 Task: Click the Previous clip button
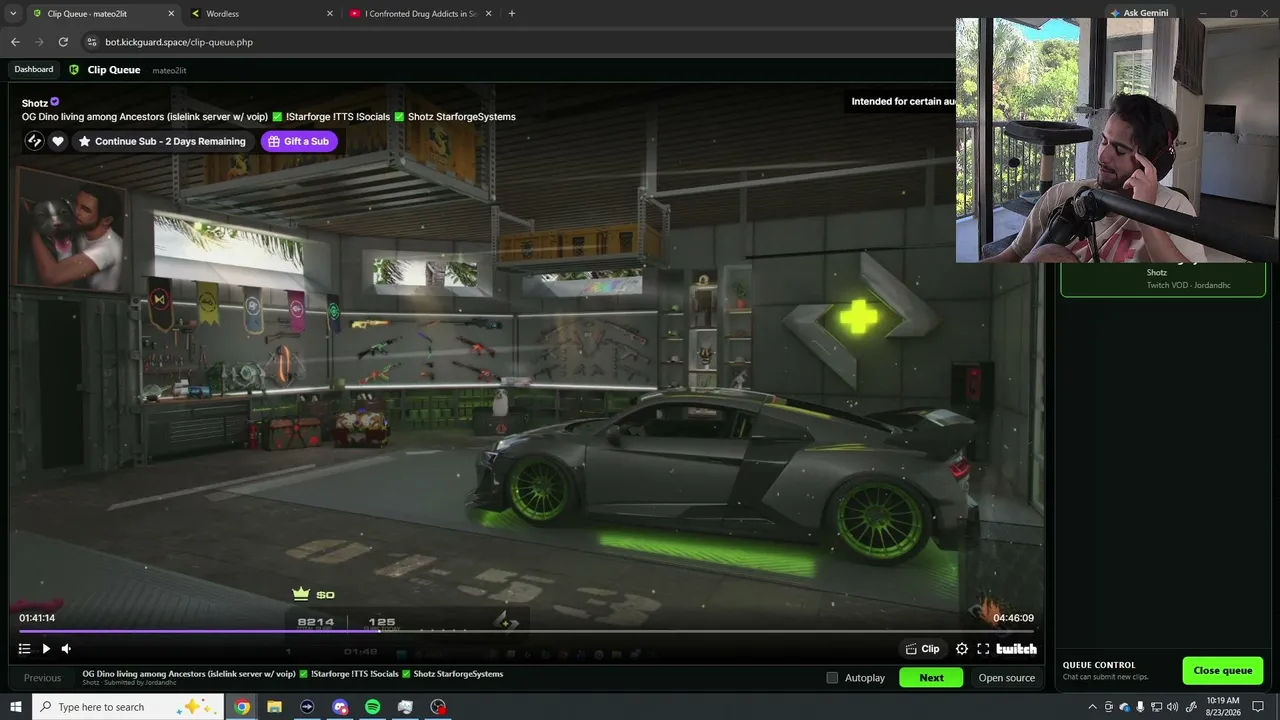[x=42, y=678]
